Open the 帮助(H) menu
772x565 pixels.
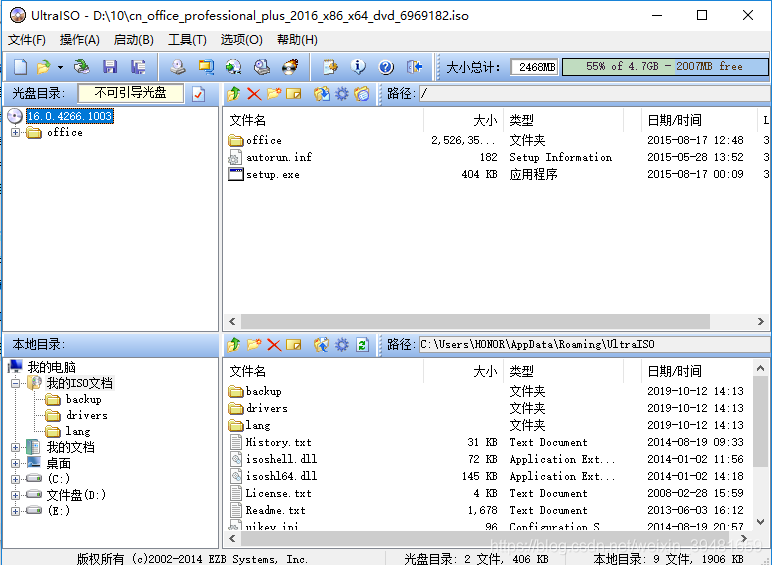coord(297,40)
